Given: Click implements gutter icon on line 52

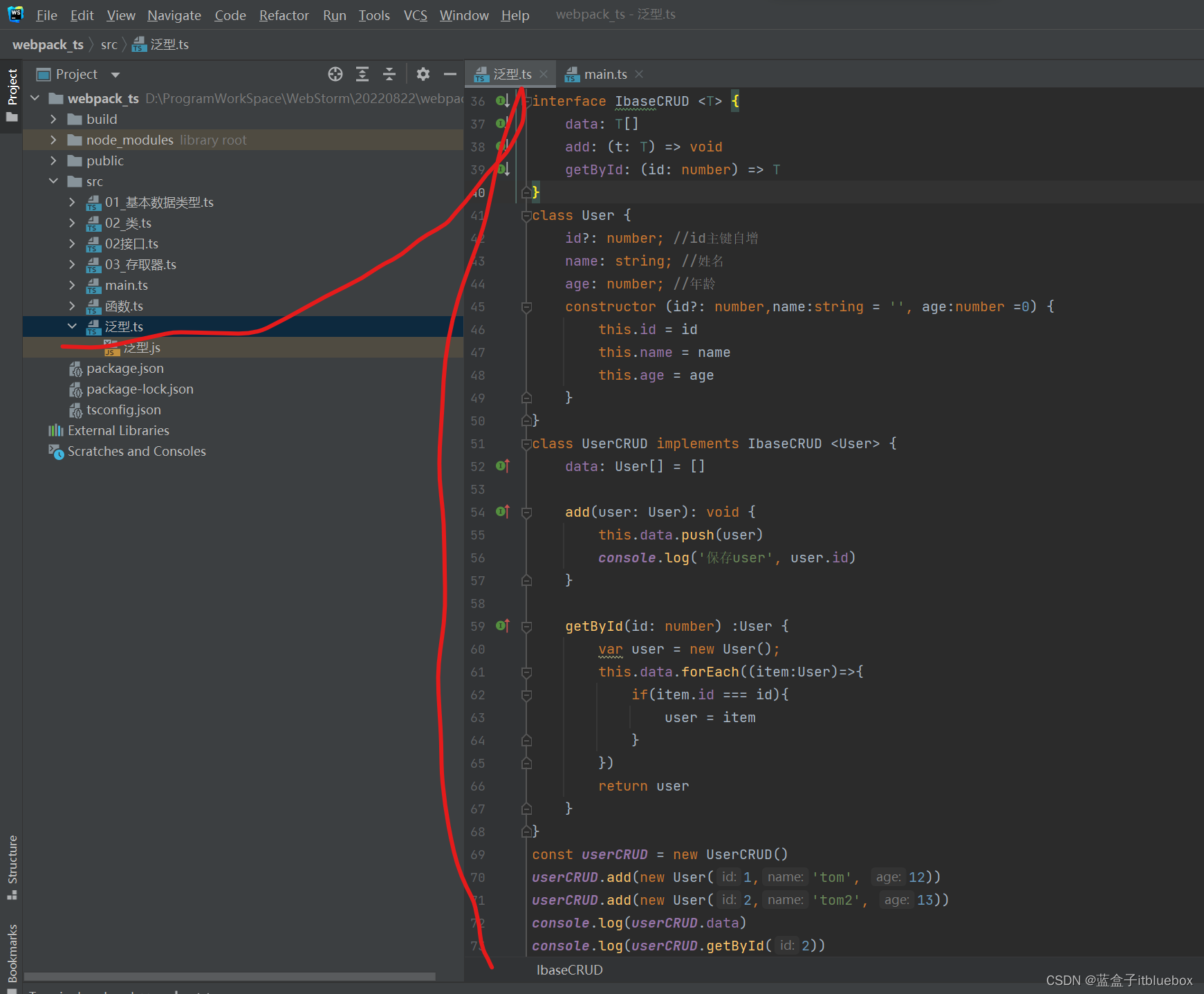Looking at the screenshot, I should pos(503,466).
